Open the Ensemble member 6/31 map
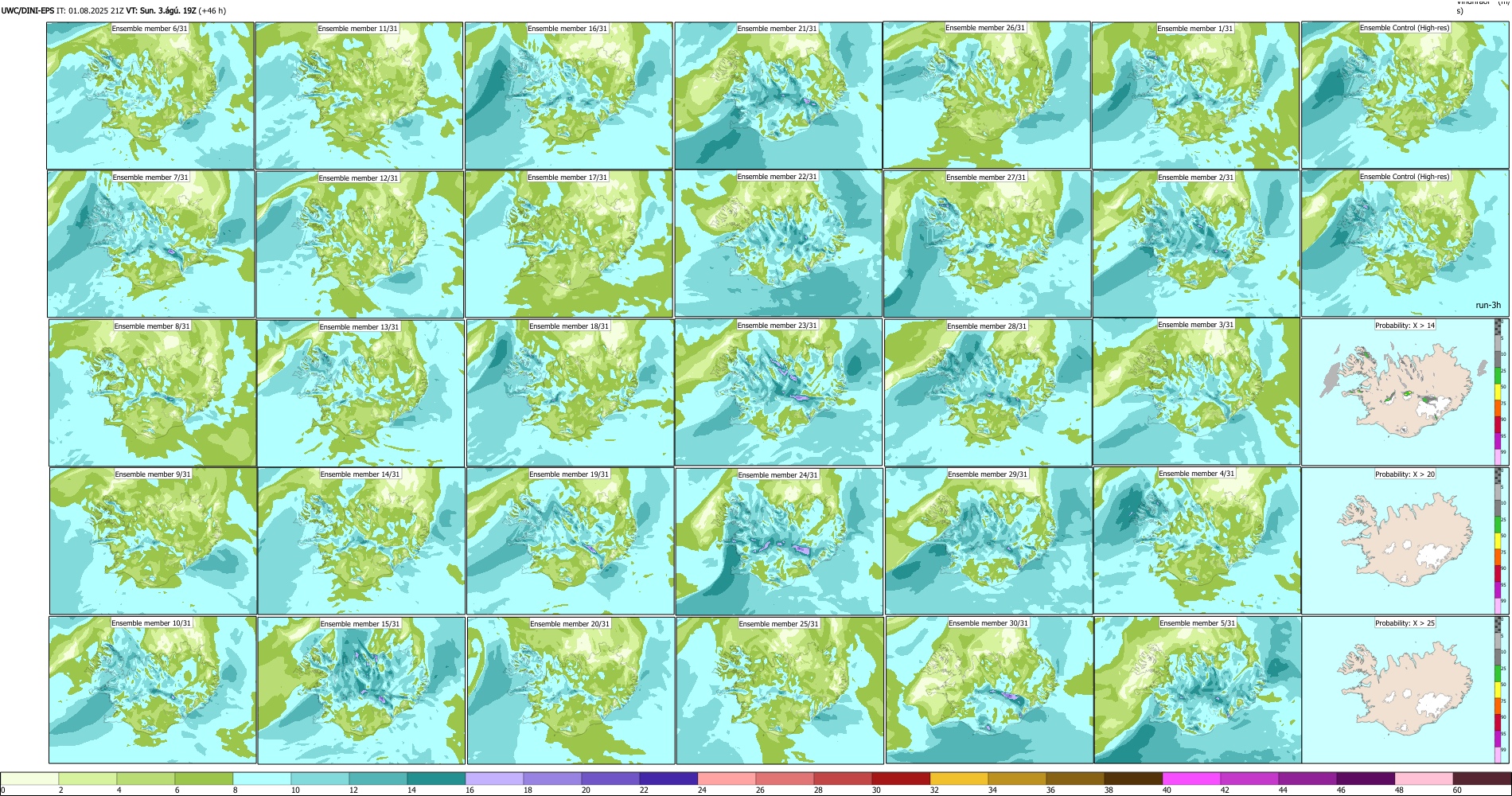This screenshot has height=796, width=1512. pos(150,95)
